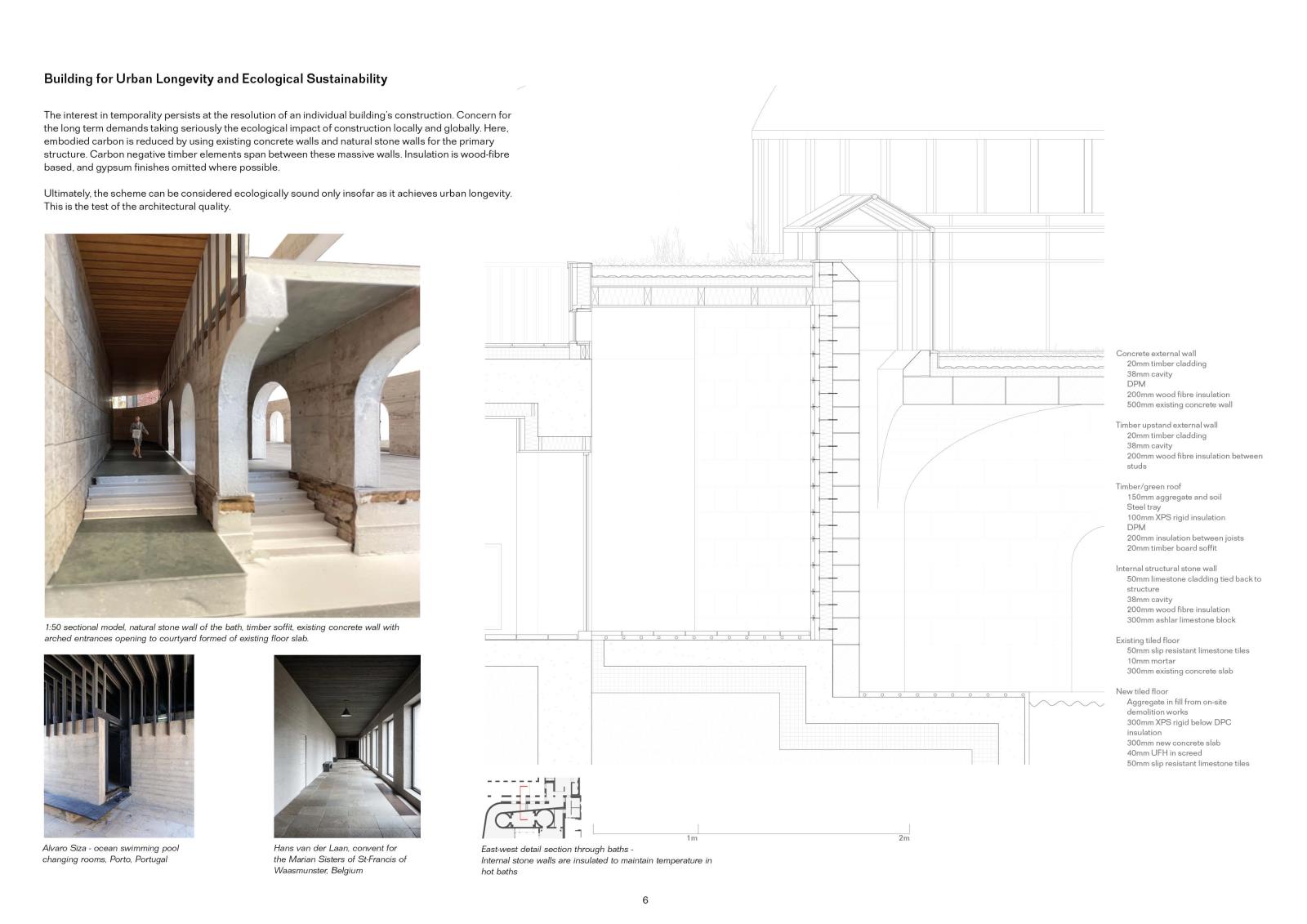
Task: Click the Alvaro Siza photo caption
Action: tap(110, 854)
